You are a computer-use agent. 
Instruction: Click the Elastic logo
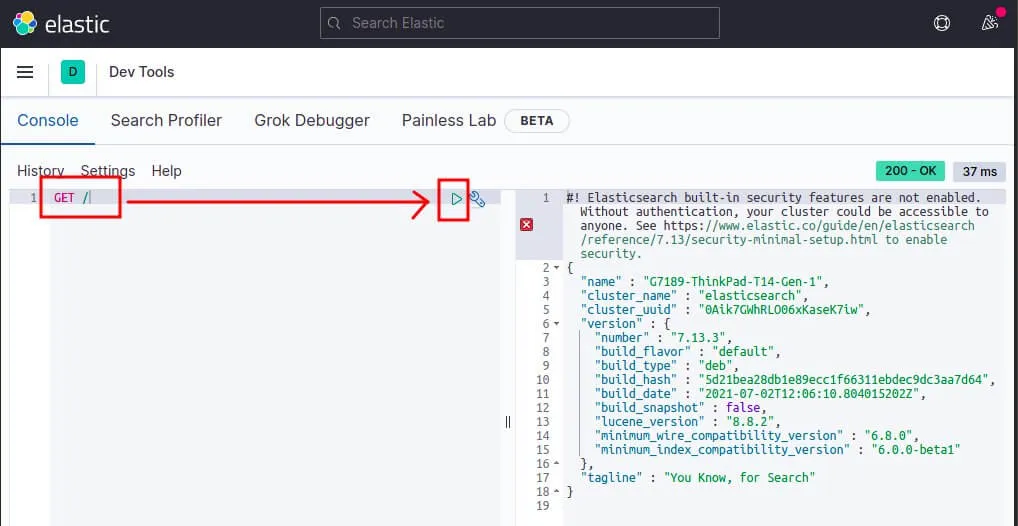[x=61, y=24]
